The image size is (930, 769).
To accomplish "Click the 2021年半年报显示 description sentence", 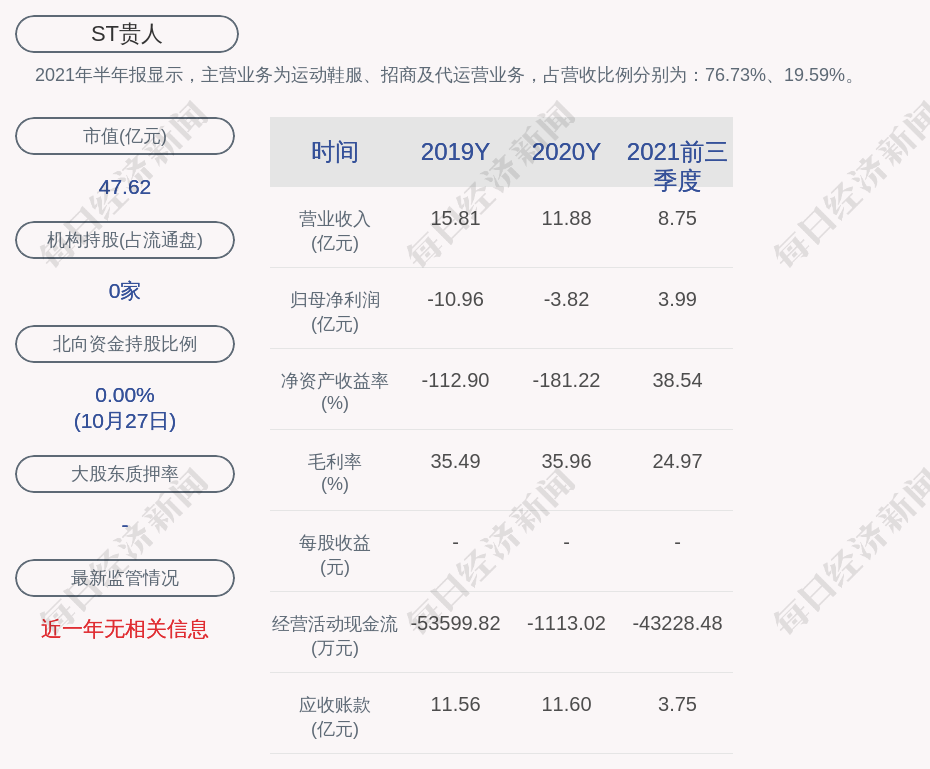I will tap(445, 75).
